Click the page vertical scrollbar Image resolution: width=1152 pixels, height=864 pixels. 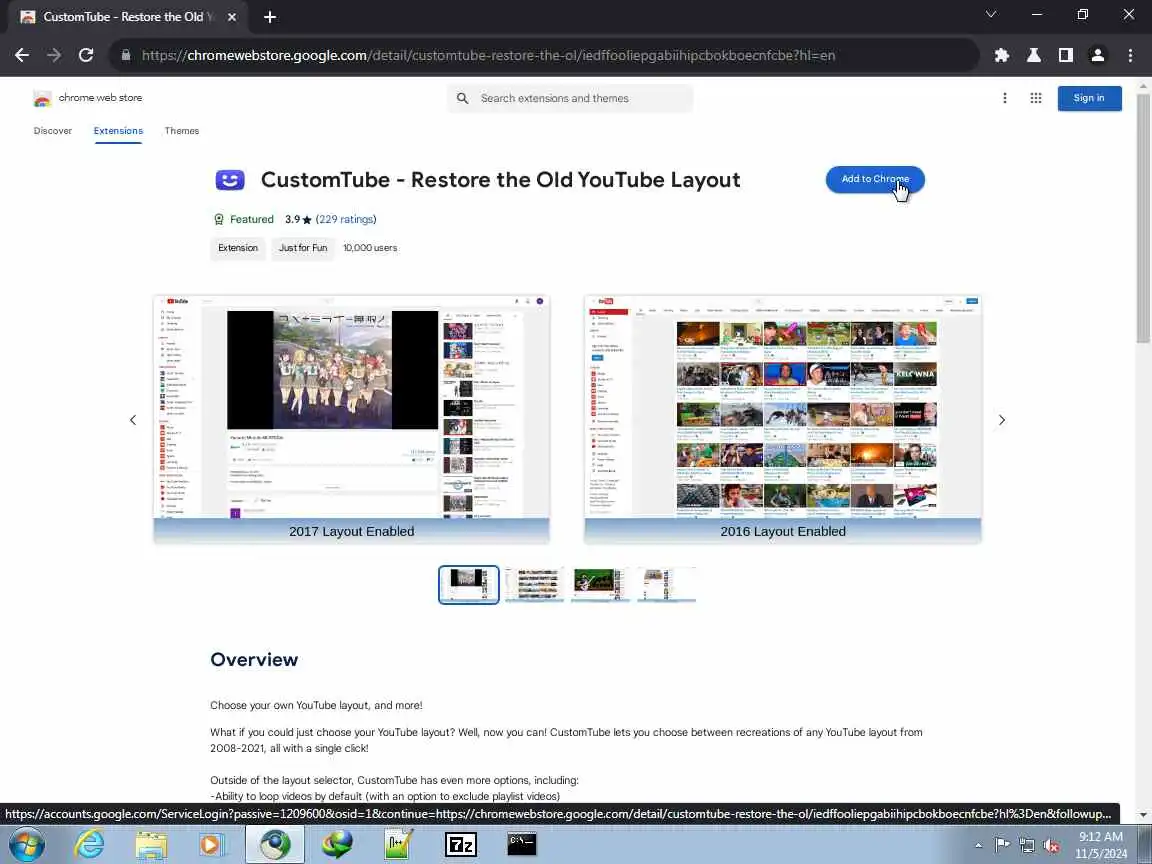click(x=1143, y=217)
